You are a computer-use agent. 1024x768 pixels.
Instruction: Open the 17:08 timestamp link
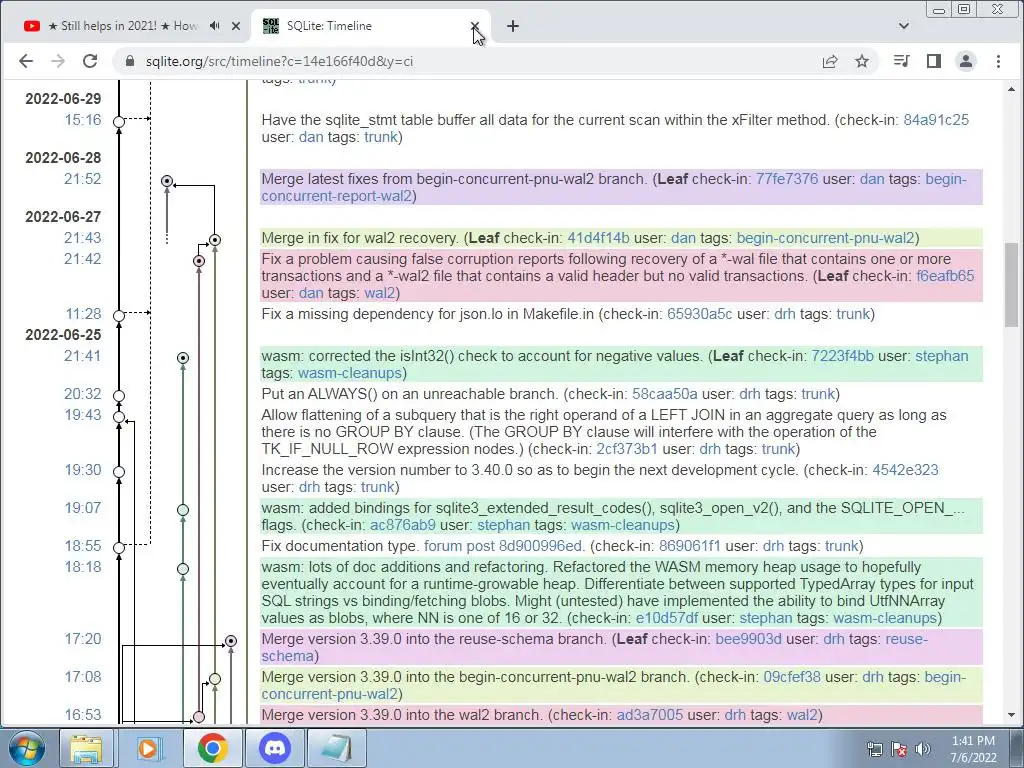[x=83, y=677]
